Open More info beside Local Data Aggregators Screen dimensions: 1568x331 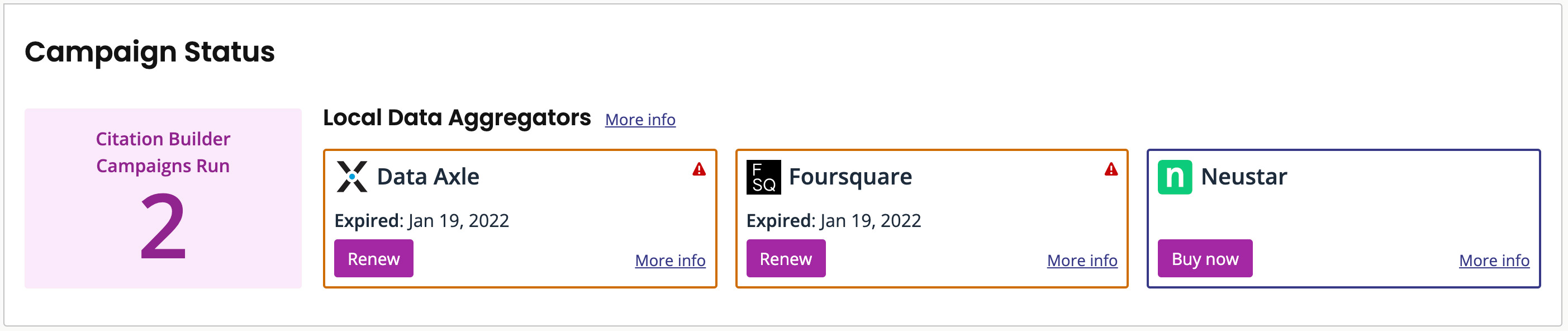pyautogui.click(x=640, y=120)
